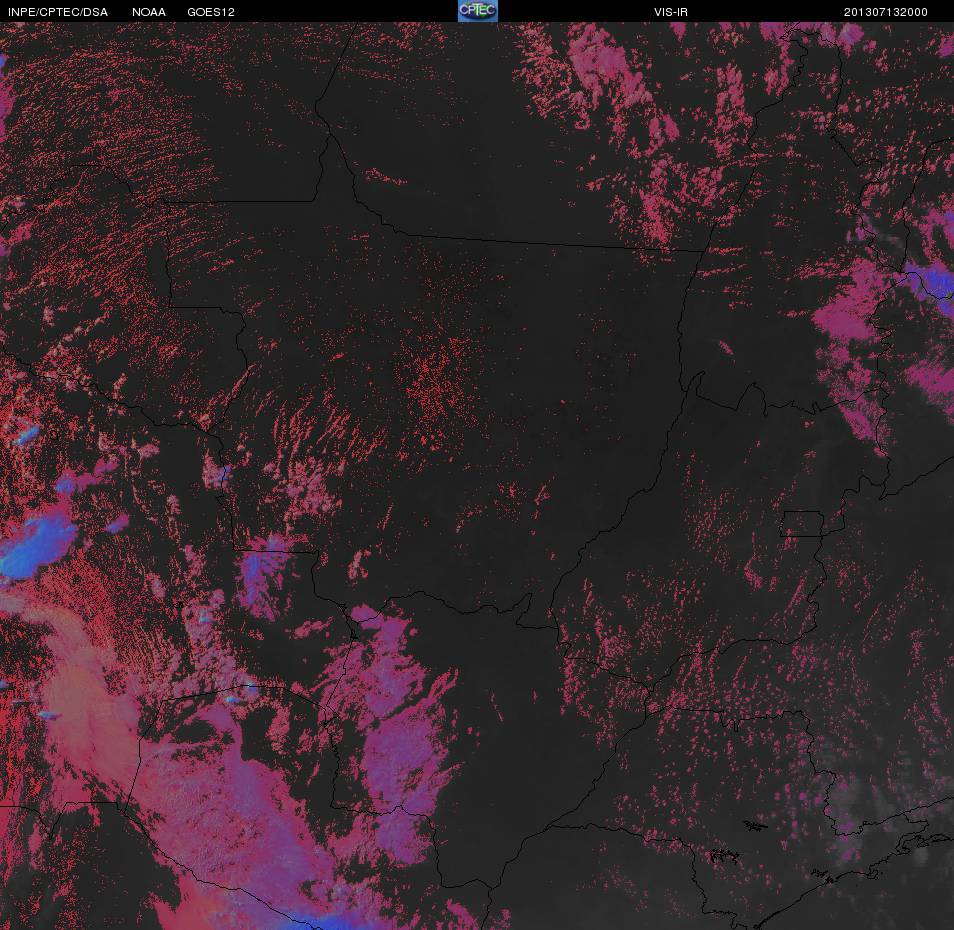954x930 pixels.
Task: Click the 201307132000 timestamp
Action: click(885, 12)
